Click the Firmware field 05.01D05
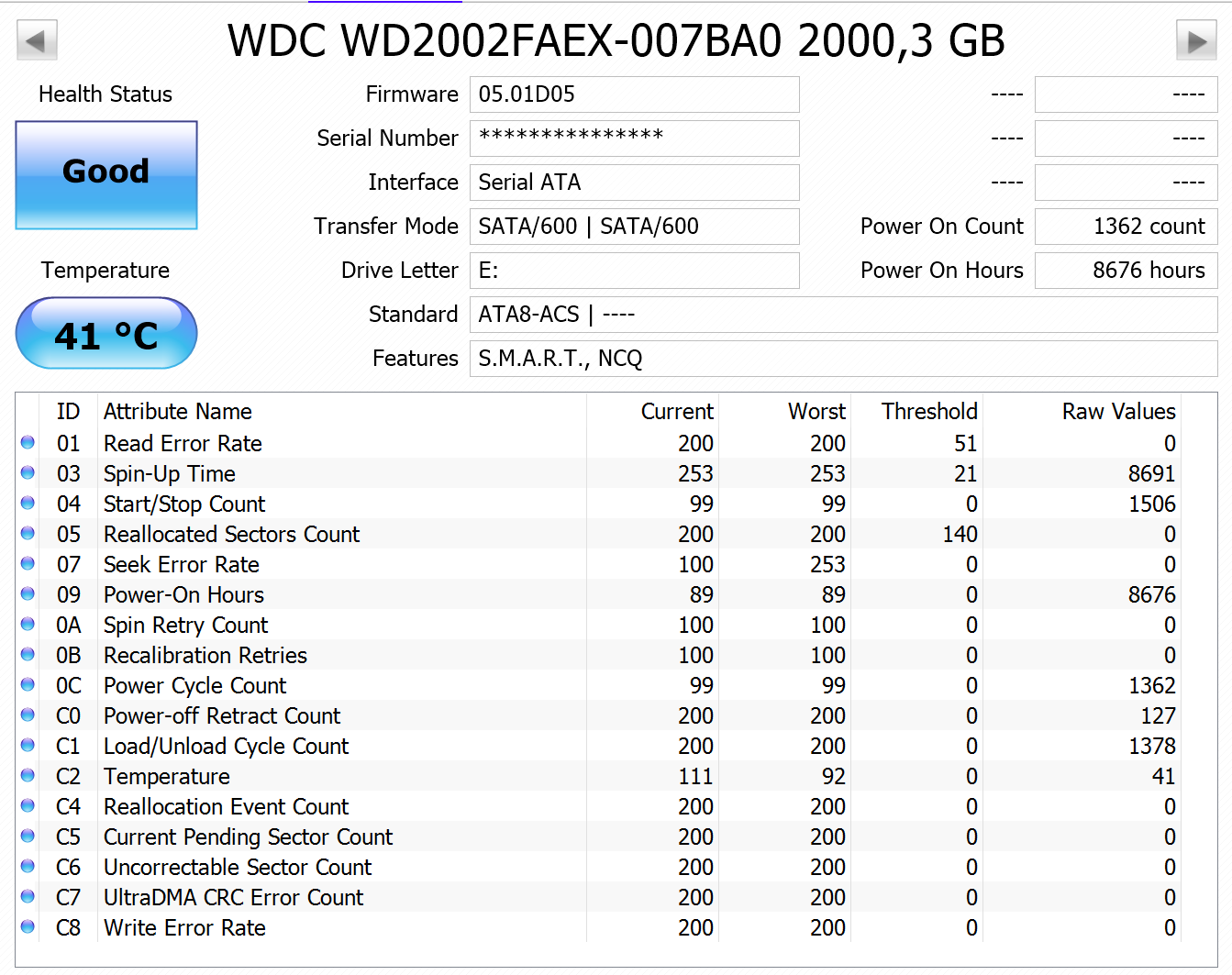This screenshot has height=975, width=1232. coord(634,94)
